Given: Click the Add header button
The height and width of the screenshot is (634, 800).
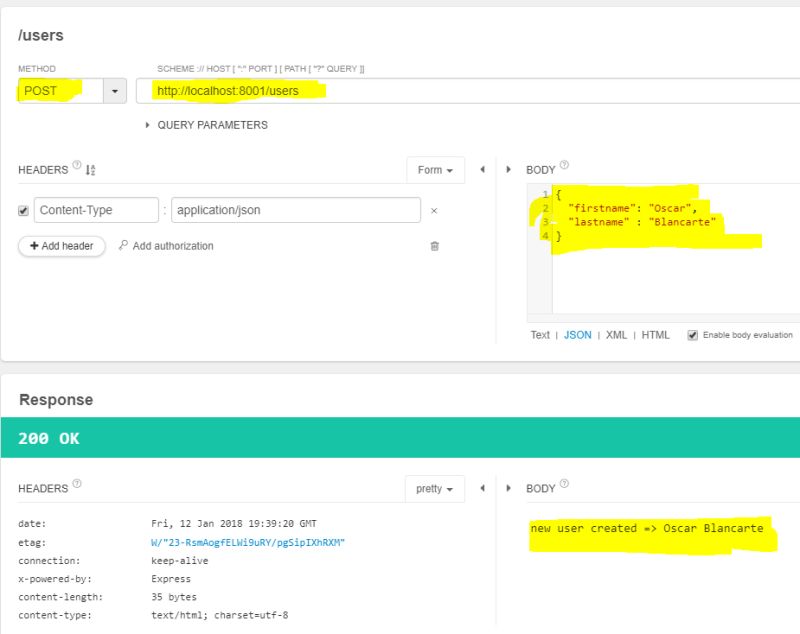Looking at the screenshot, I should click(x=64, y=245).
